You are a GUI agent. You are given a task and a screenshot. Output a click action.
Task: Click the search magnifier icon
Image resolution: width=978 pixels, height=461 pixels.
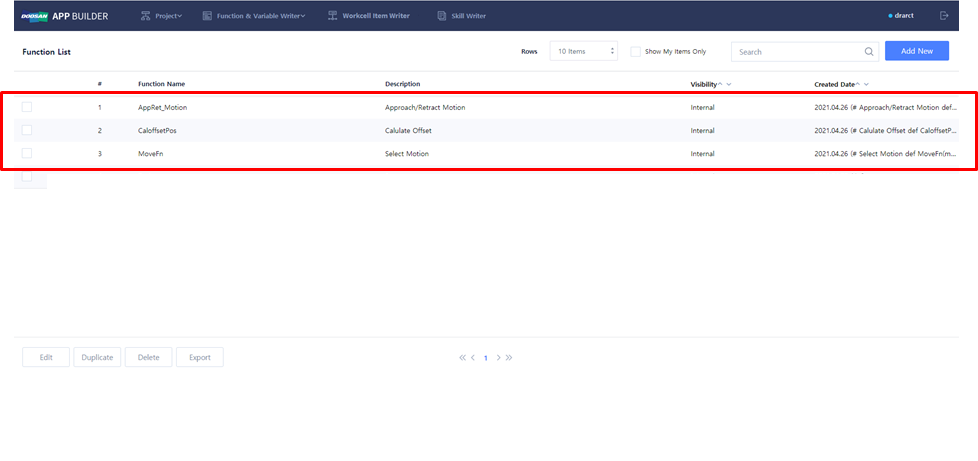click(868, 51)
